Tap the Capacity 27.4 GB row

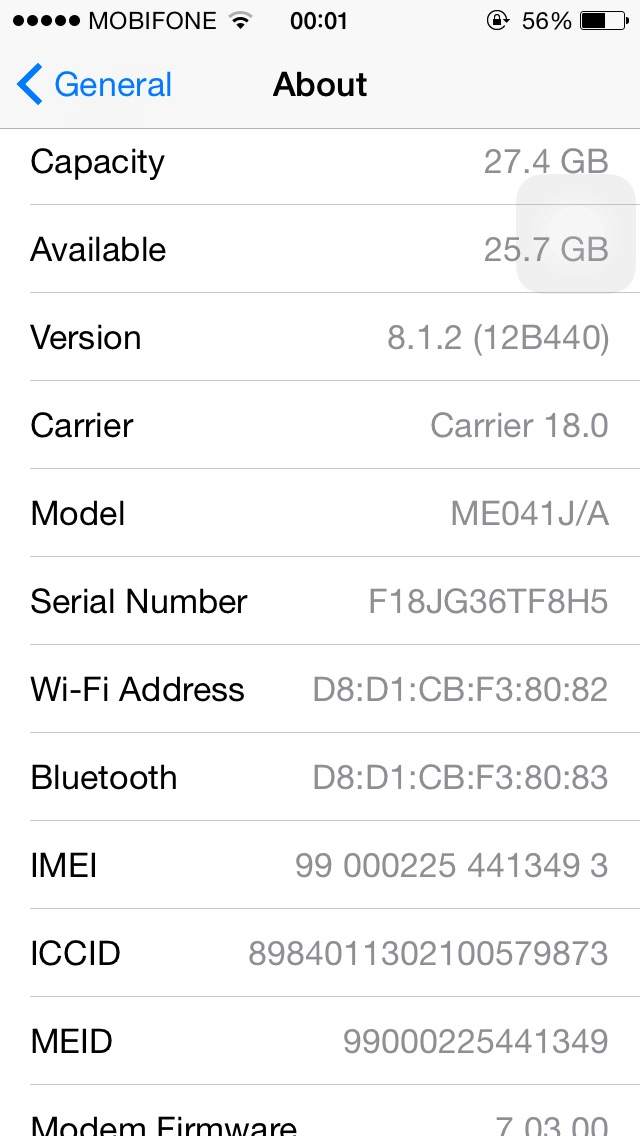[320, 162]
